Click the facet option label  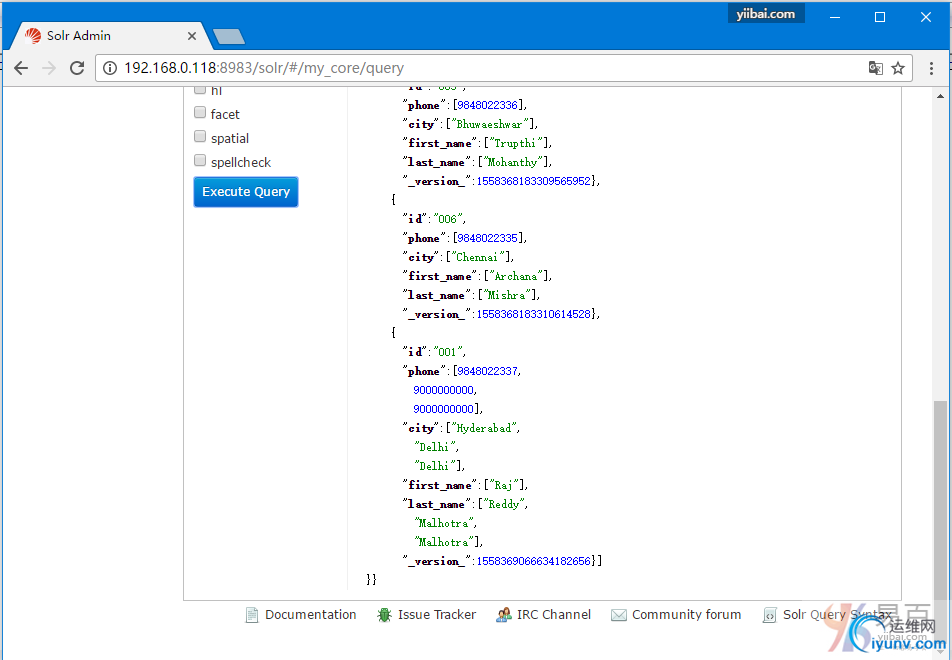[x=225, y=114]
